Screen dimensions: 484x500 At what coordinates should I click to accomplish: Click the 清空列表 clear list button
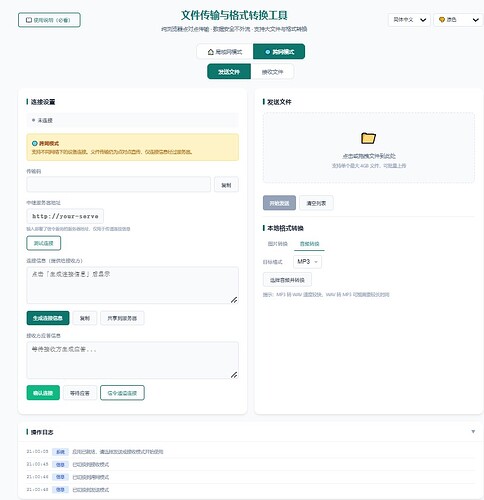pyautogui.click(x=316, y=203)
